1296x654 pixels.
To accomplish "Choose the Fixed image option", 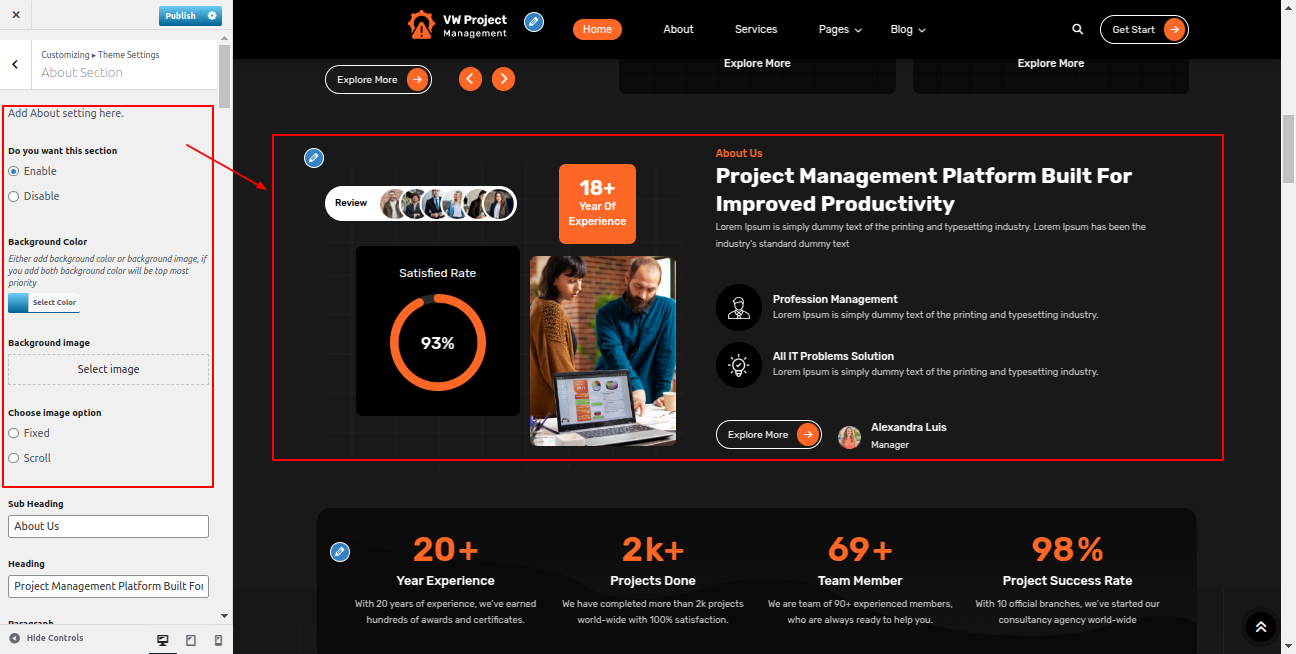I will point(14,433).
